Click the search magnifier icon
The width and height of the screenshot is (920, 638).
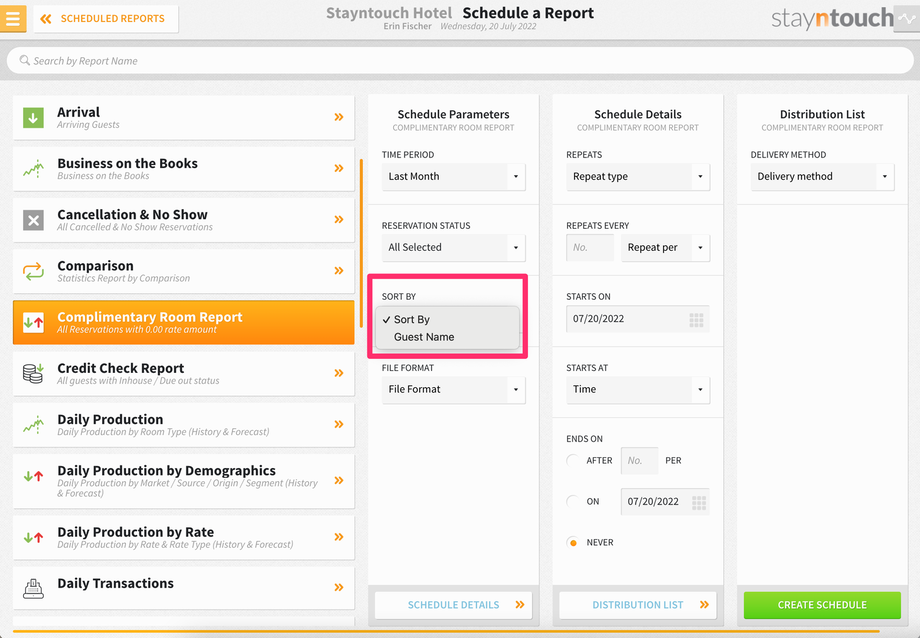(x=24, y=60)
